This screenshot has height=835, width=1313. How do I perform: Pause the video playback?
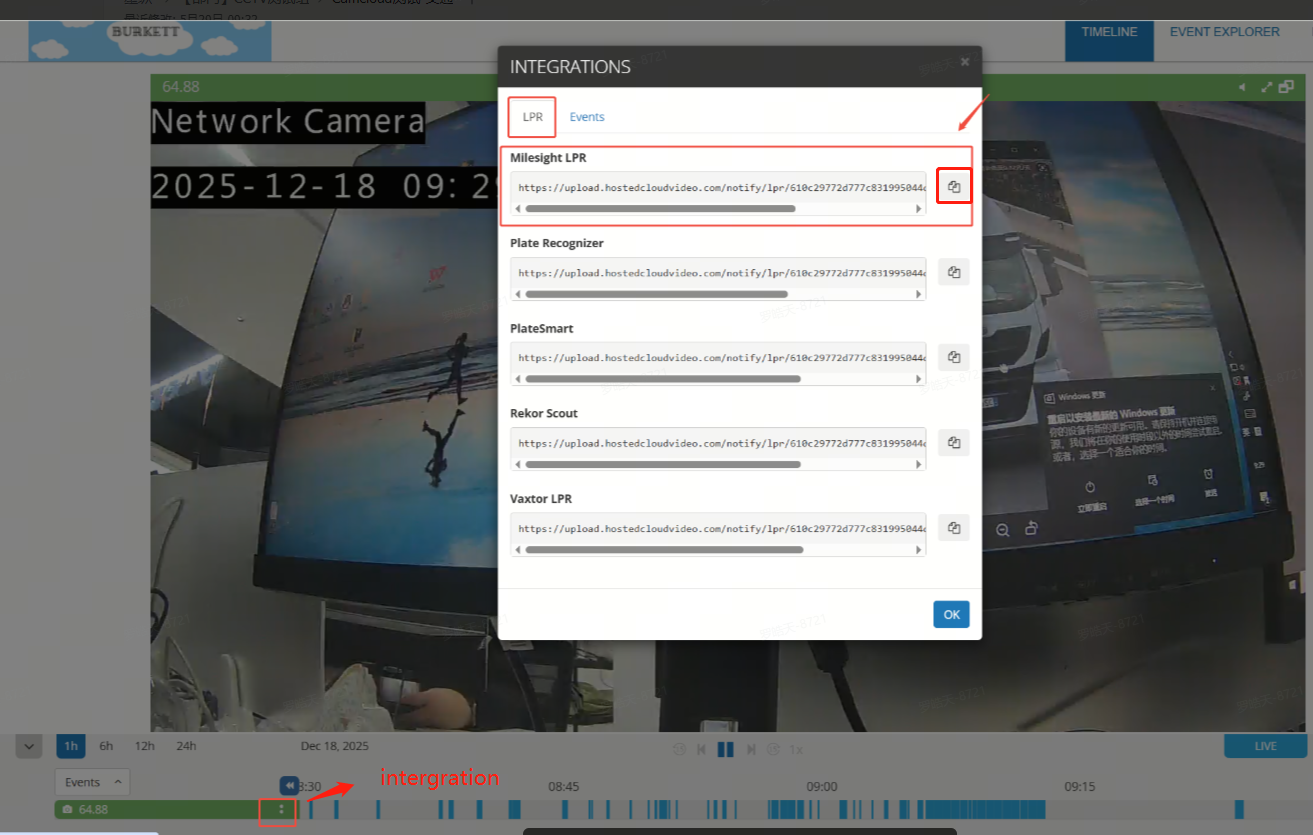pos(726,749)
